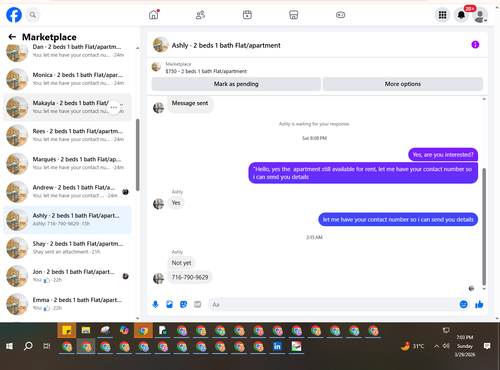Select the Makayla conversation row
This screenshot has width=500, height=370.
tap(67, 107)
